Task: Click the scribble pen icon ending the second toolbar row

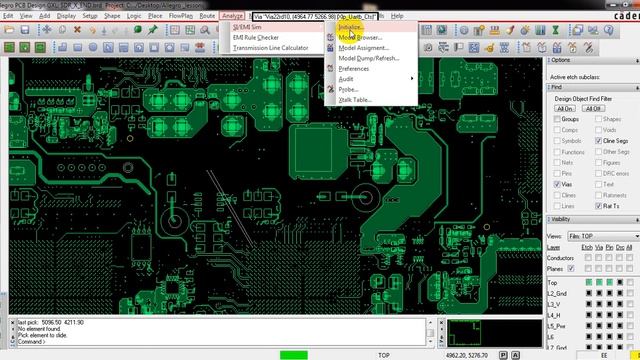Action: click(x=588, y=47)
